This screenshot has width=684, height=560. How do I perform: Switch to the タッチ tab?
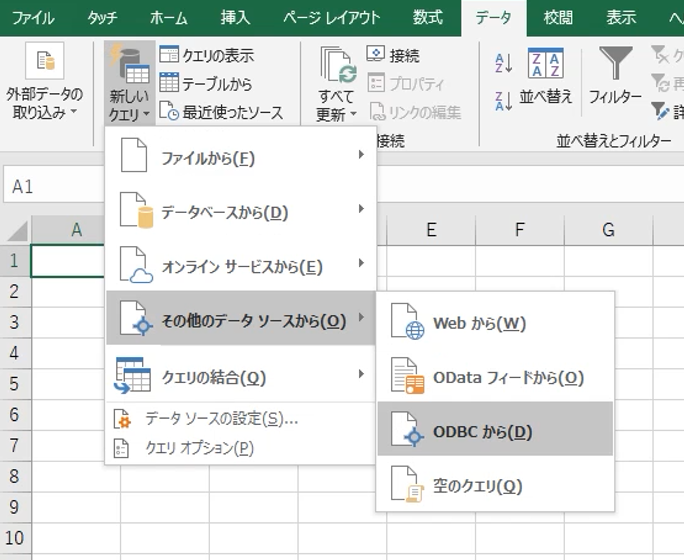click(x=103, y=18)
